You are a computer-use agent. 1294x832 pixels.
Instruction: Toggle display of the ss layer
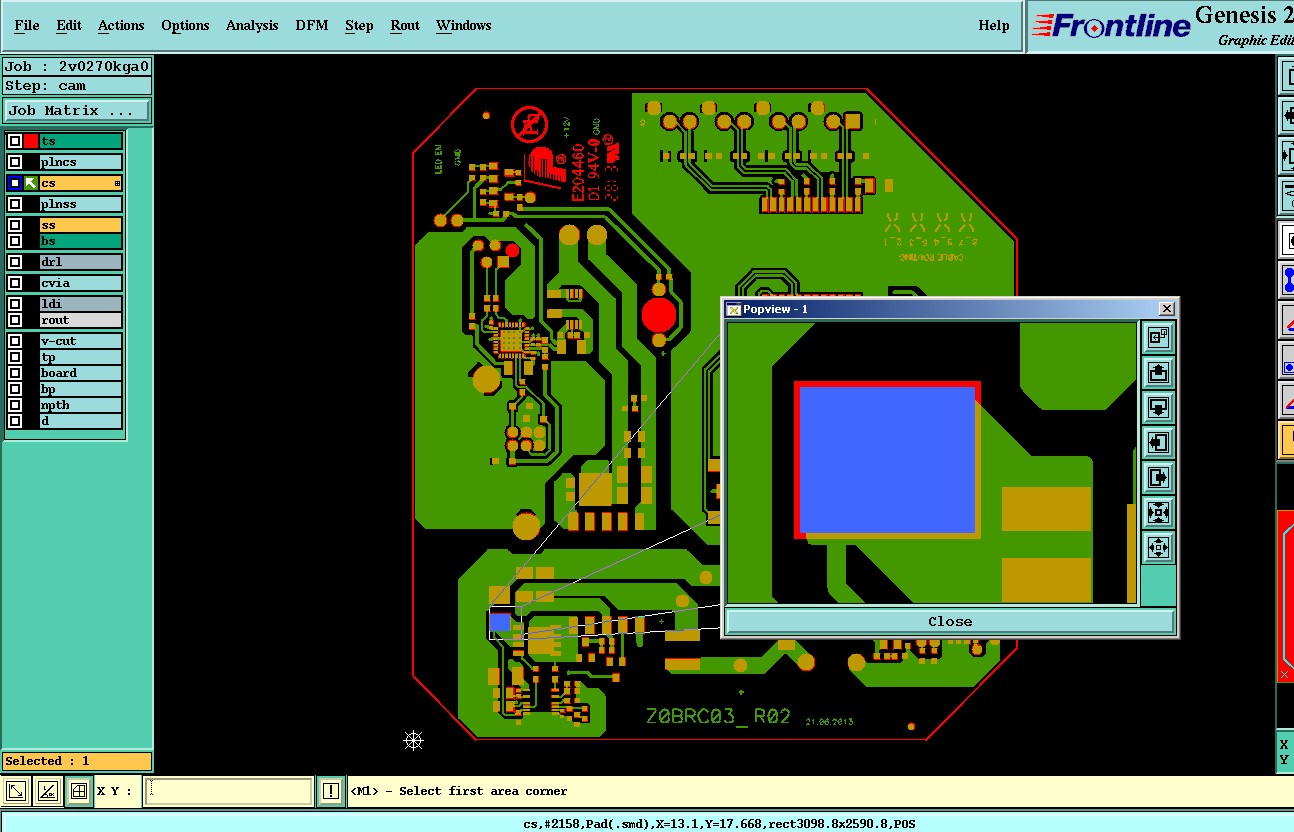coord(15,225)
